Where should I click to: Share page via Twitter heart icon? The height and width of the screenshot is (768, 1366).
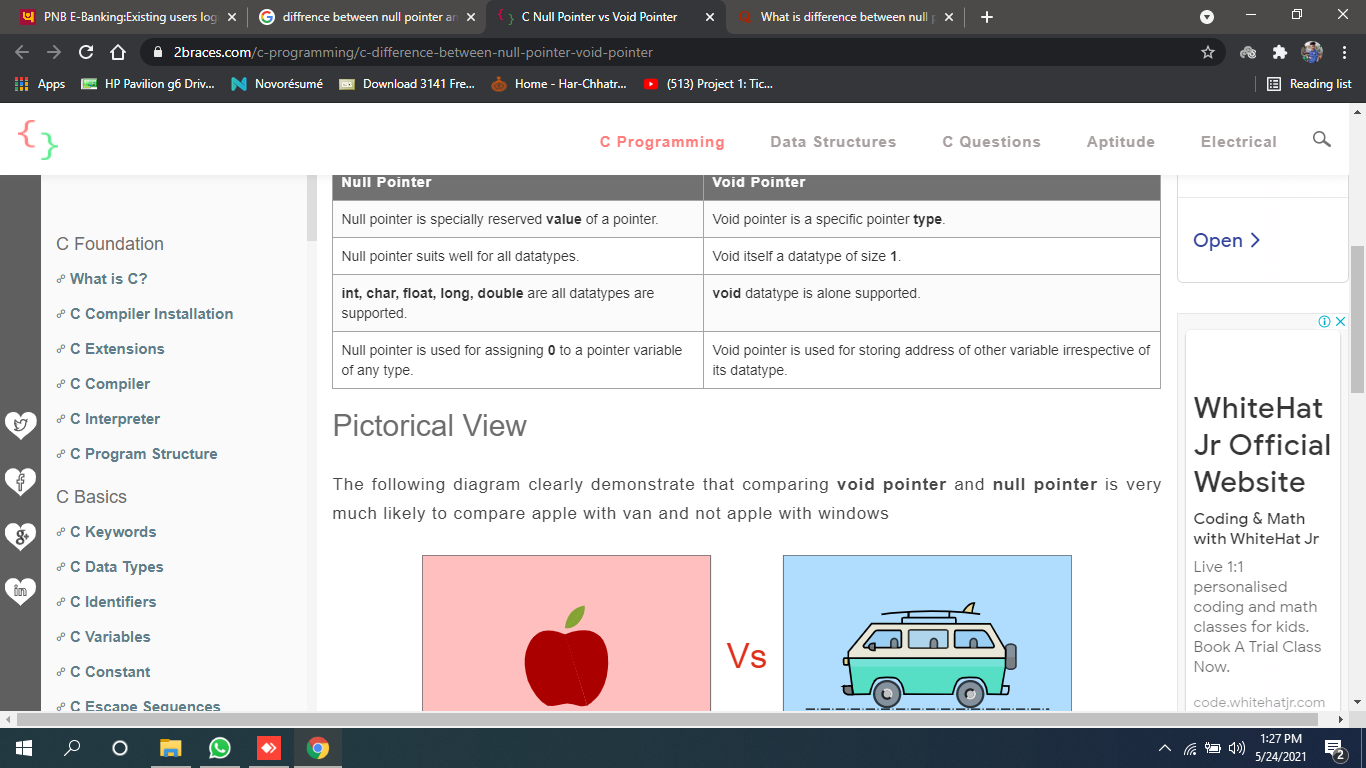[x=20, y=425]
